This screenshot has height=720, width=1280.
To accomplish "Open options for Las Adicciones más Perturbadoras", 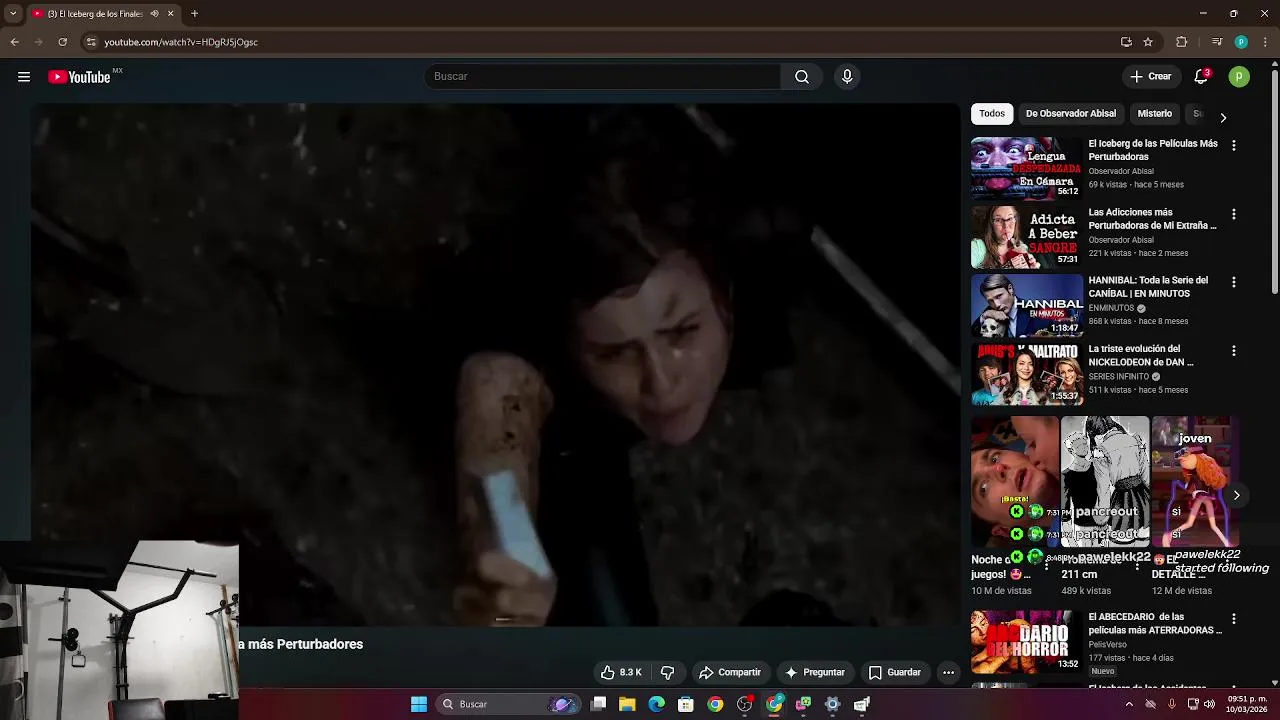I will click(x=1233, y=214).
